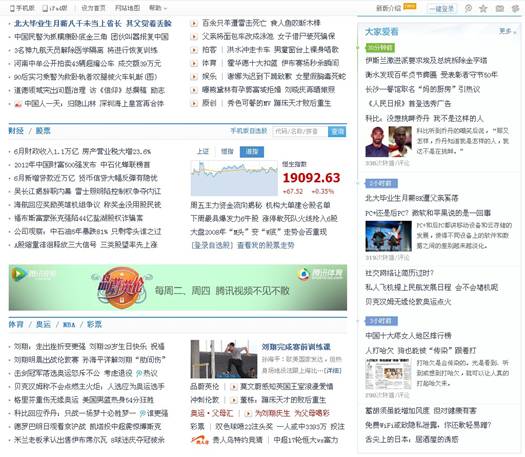Click the iPad版 tablet icon in top bar

click(x=45, y=8)
